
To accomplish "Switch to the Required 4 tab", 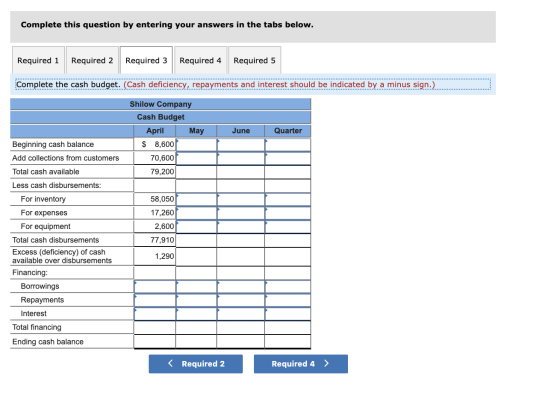I will [200, 60].
